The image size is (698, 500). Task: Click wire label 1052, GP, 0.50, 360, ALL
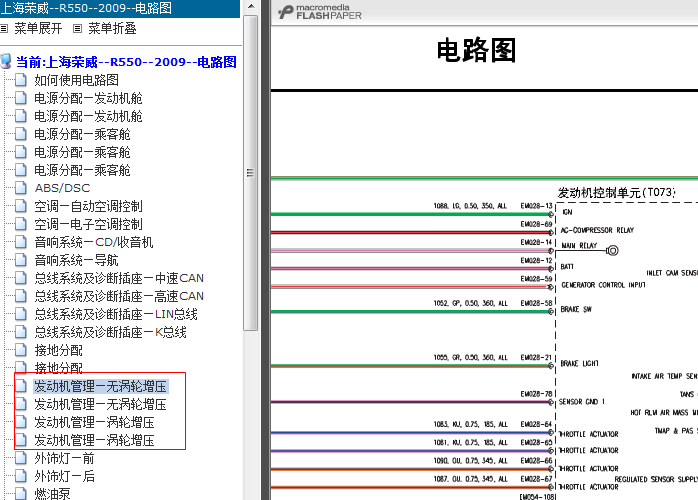point(471,303)
